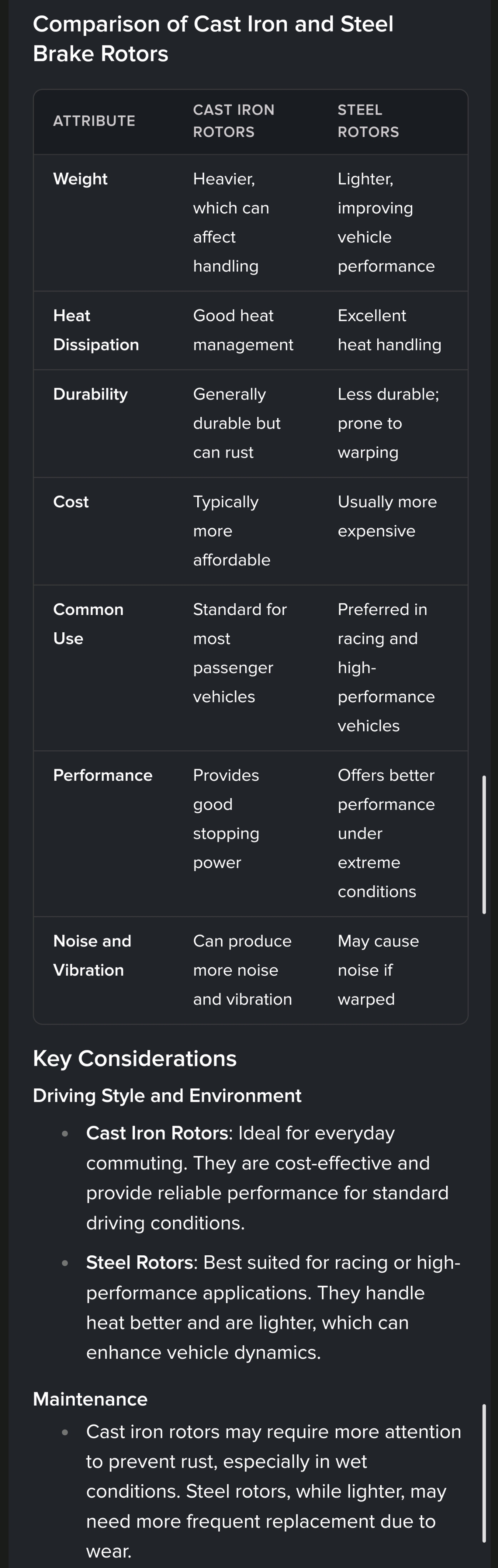Screen dimensions: 498x1568
Task: Click the bold 'Steel Rotors' bullet label
Action: pyautogui.click(x=140, y=1262)
